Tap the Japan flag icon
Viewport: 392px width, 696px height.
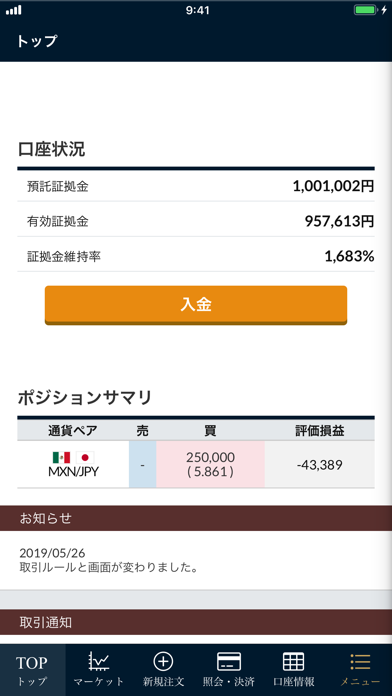[x=85, y=457]
